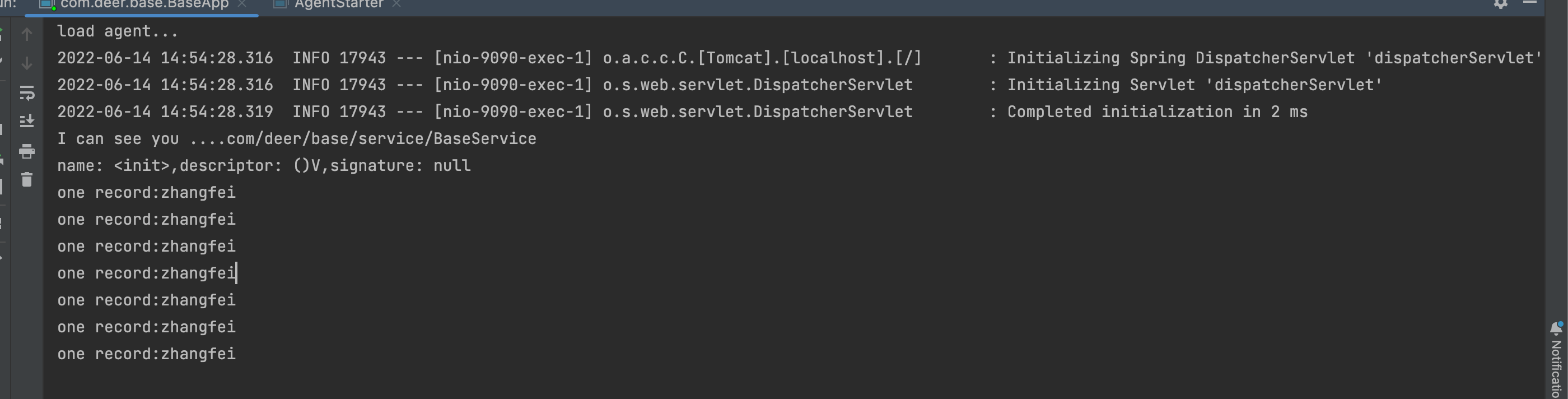Click the Up the Stack Trace arrow

click(x=27, y=34)
